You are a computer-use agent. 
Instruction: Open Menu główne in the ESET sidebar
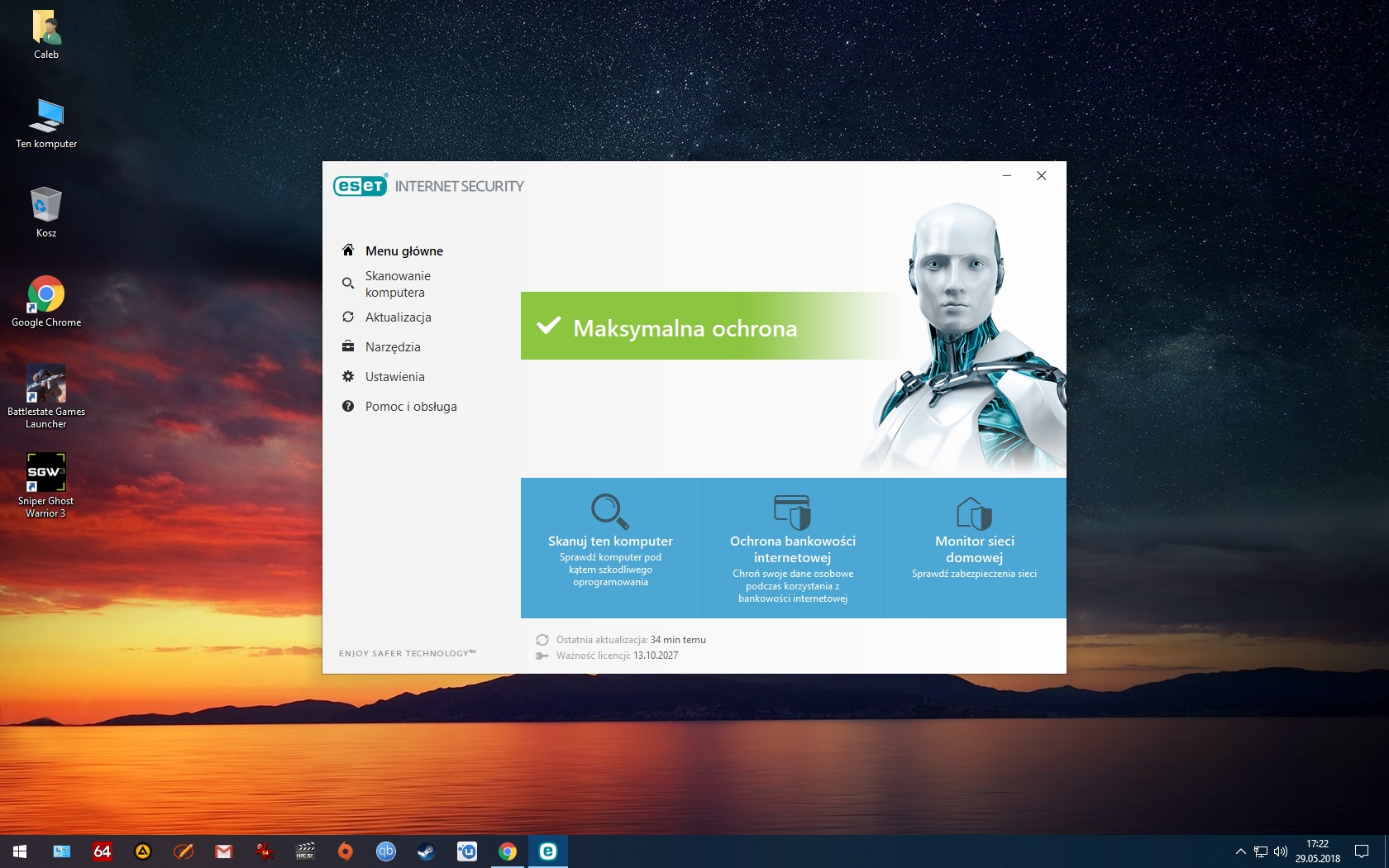pos(404,250)
